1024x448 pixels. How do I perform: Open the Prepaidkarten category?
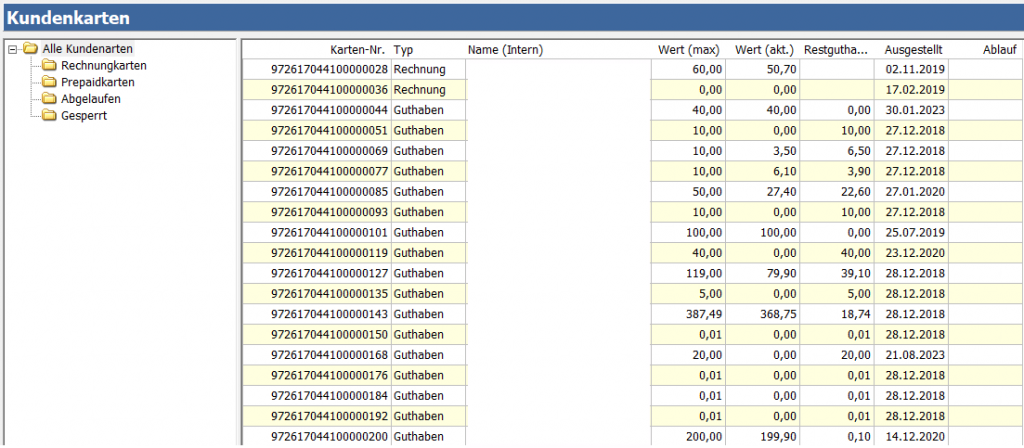pos(97,82)
